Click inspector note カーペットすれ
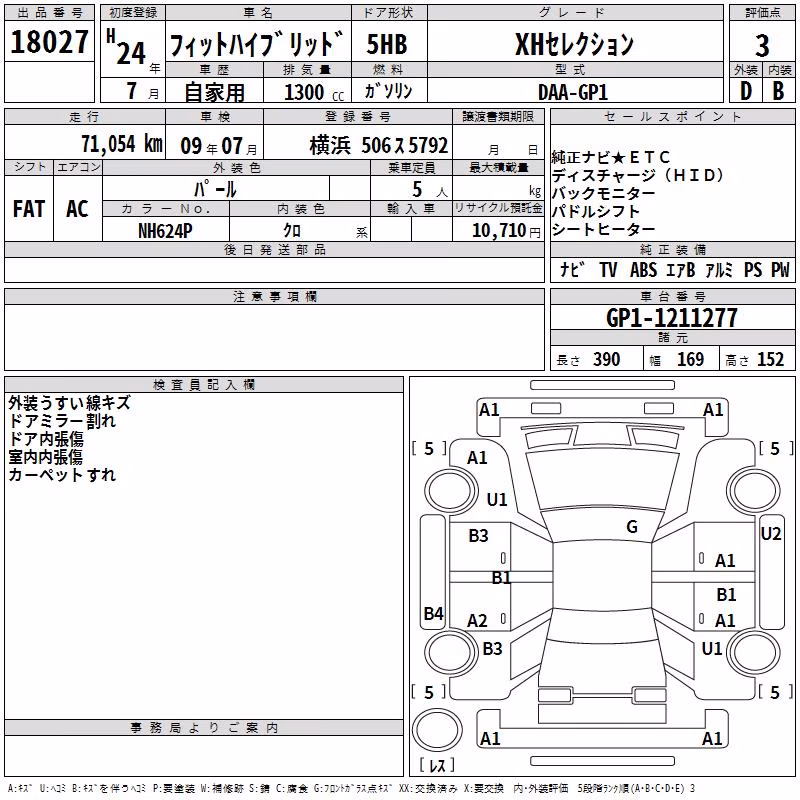 tap(62, 474)
